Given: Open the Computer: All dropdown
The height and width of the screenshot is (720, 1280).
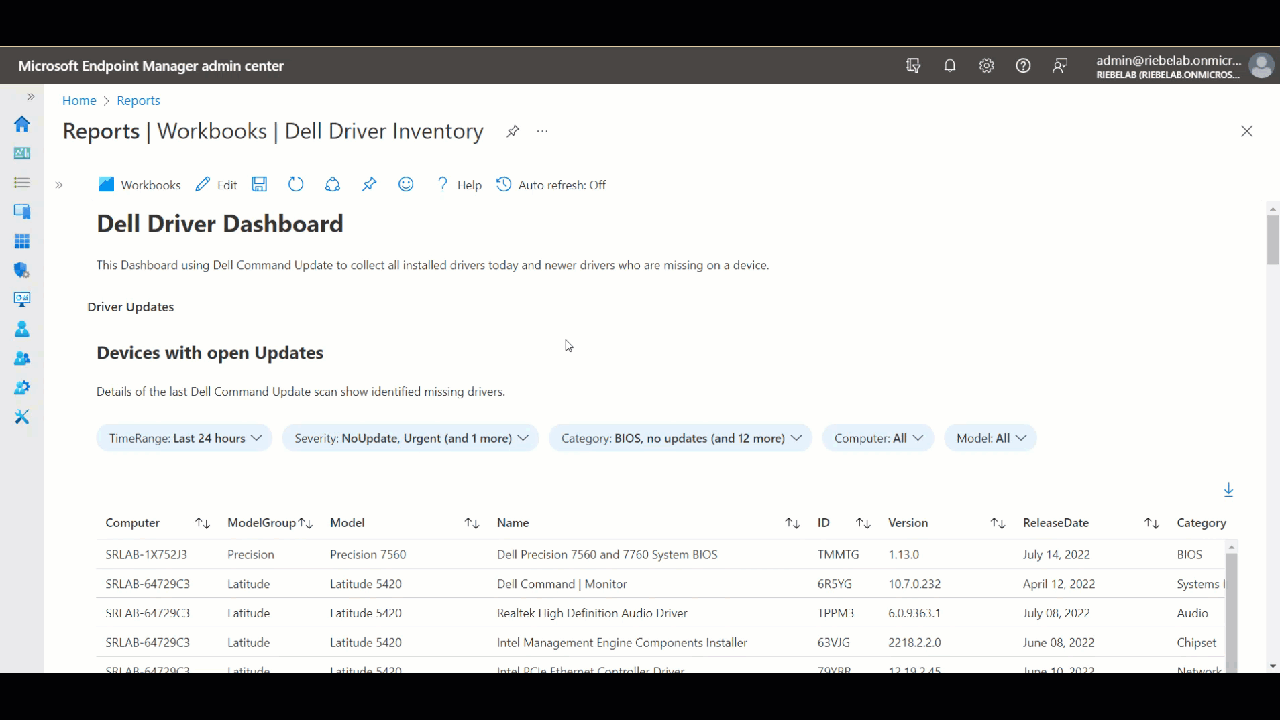Looking at the screenshot, I should tap(878, 438).
